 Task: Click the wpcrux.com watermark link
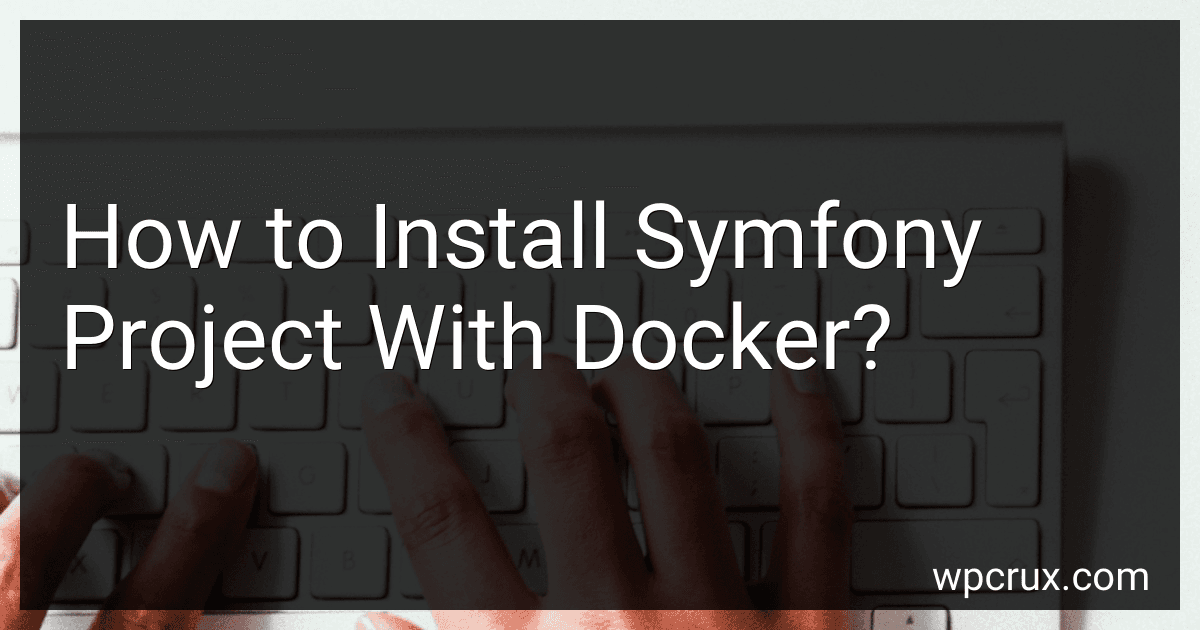click(x=1040, y=578)
